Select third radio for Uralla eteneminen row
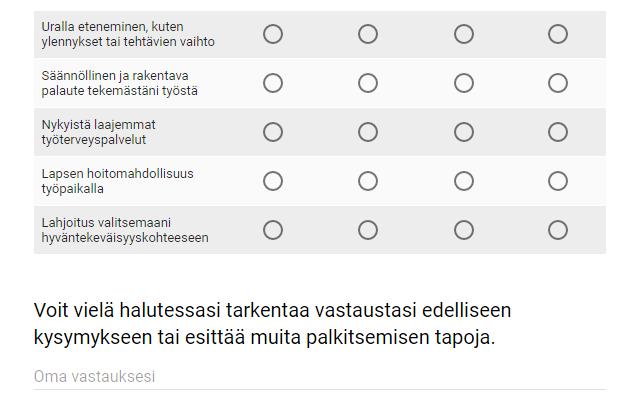This screenshot has width=635, height=401. click(464, 34)
